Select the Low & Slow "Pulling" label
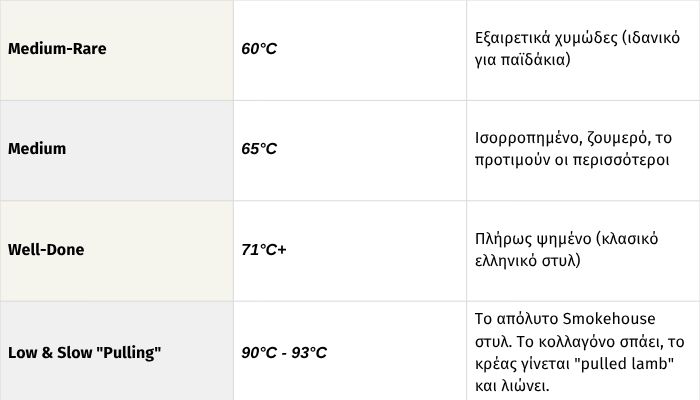This screenshot has width=700, height=400. pyautogui.click(x=84, y=353)
